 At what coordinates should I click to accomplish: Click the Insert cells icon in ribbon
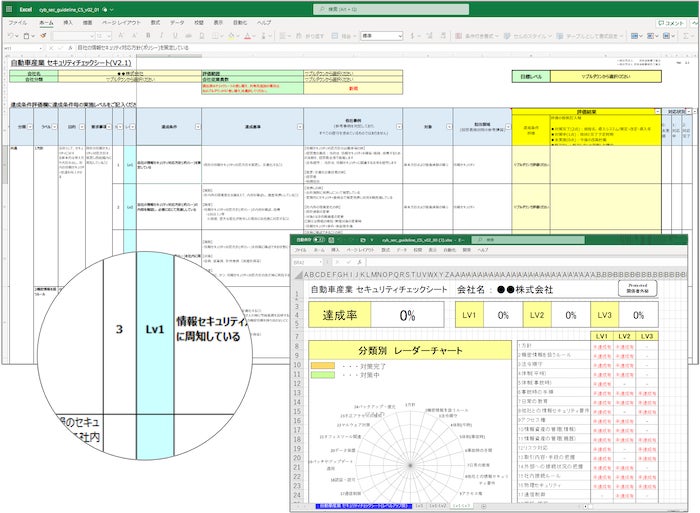click(x=634, y=36)
